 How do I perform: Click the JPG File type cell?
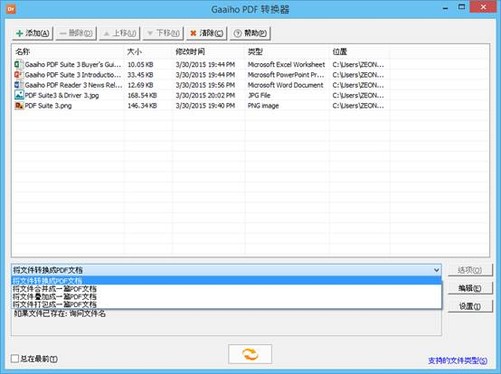tap(259, 96)
